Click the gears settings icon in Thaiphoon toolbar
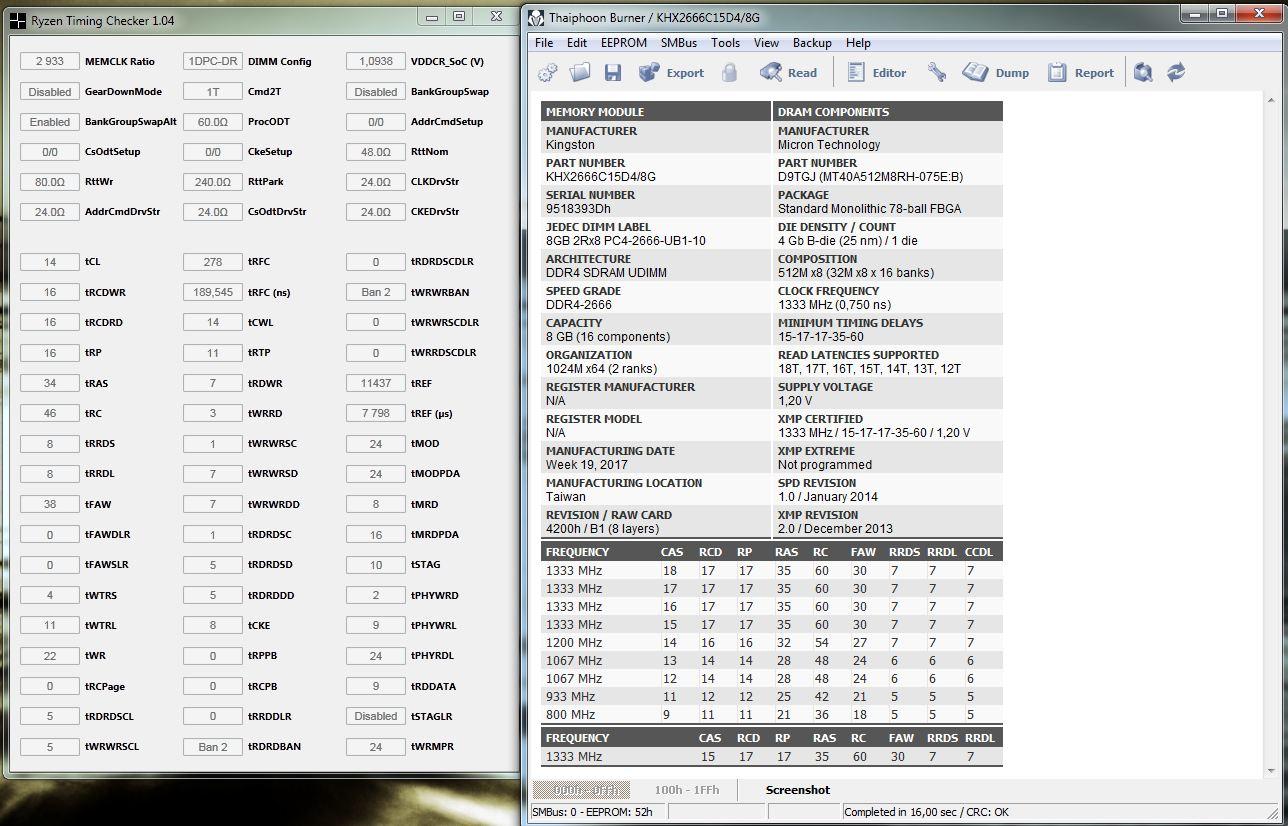This screenshot has height=826, width=1288. click(x=548, y=72)
